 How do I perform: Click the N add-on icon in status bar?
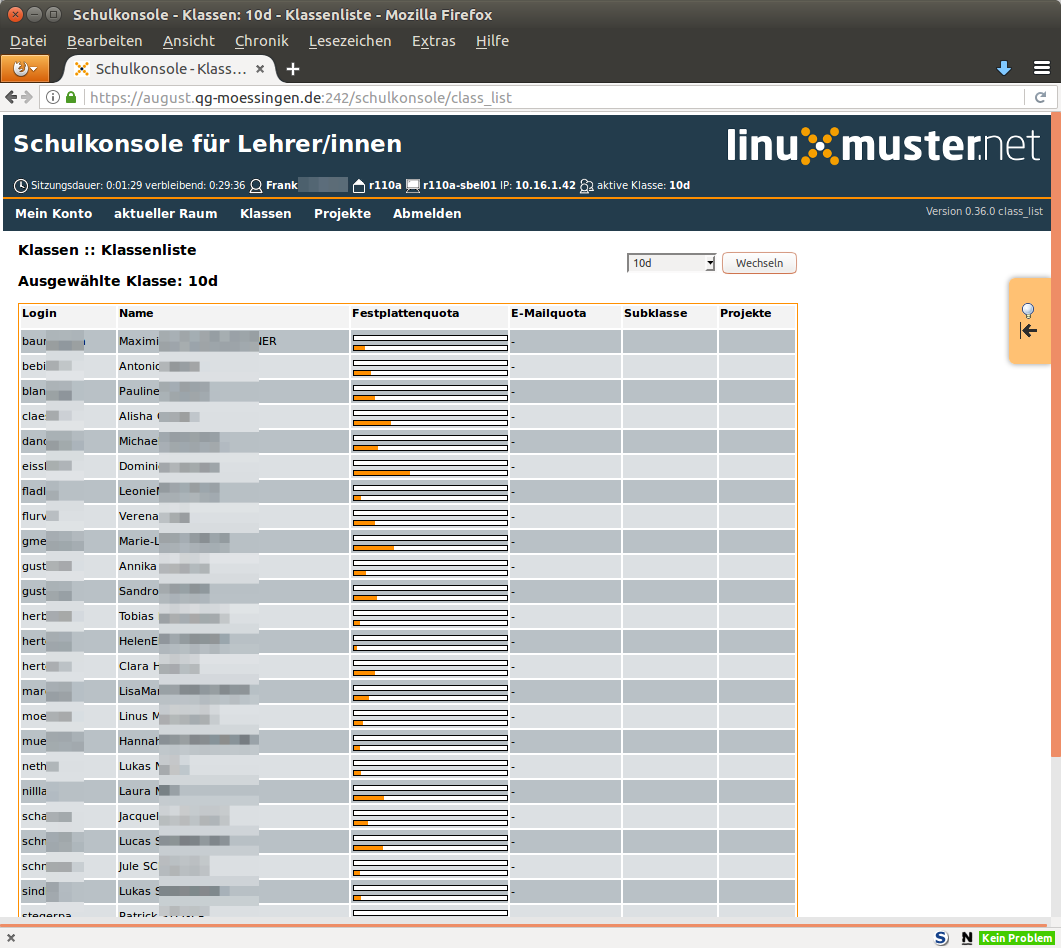click(966, 938)
